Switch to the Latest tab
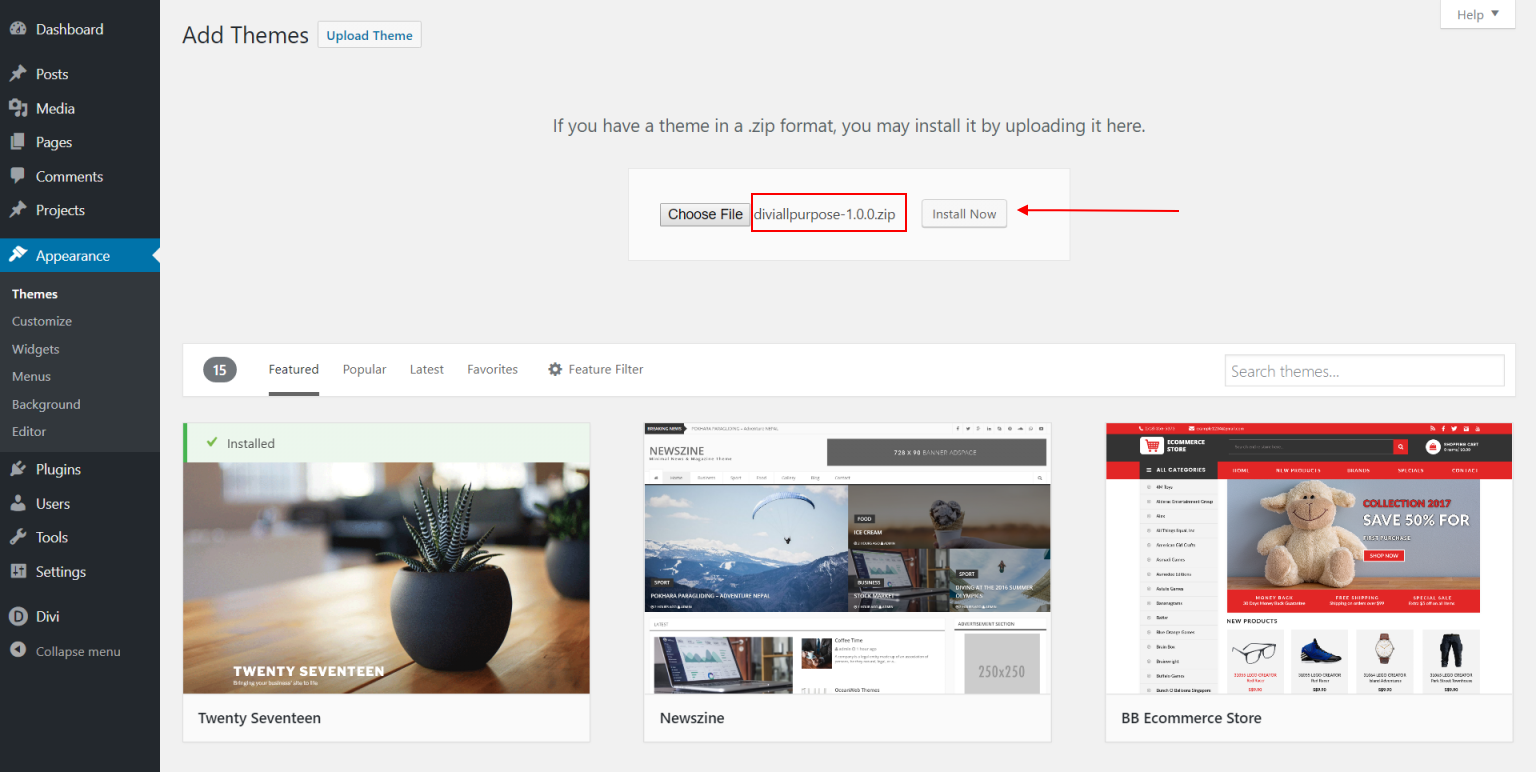 pos(427,369)
